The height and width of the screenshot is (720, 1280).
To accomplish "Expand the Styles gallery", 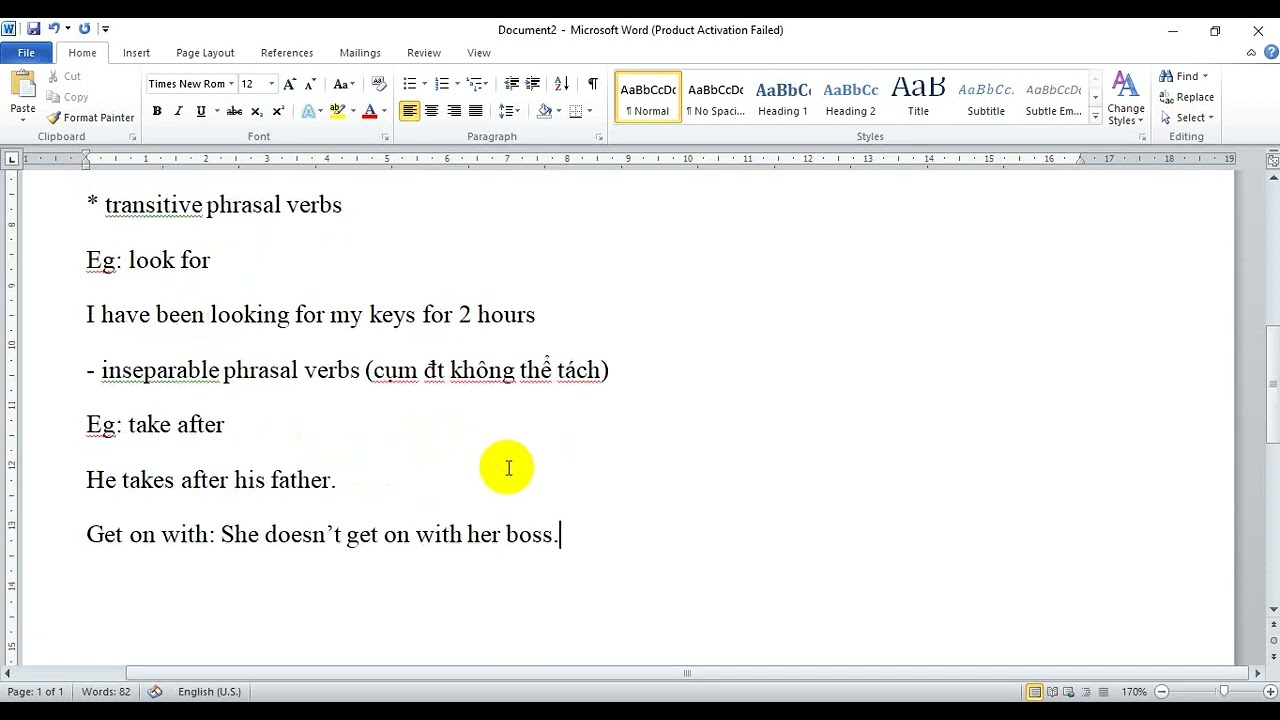I will [1096, 117].
